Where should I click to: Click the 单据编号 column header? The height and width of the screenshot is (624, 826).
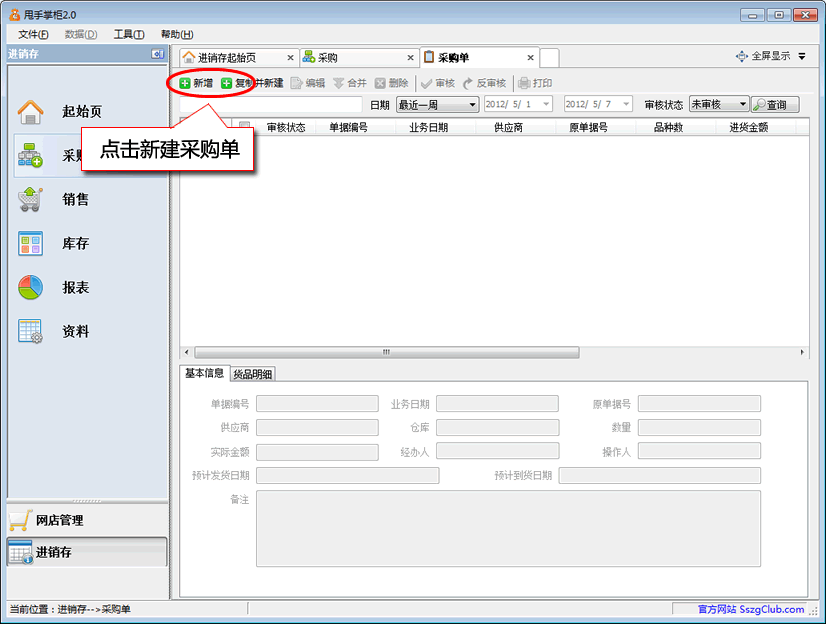click(349, 127)
